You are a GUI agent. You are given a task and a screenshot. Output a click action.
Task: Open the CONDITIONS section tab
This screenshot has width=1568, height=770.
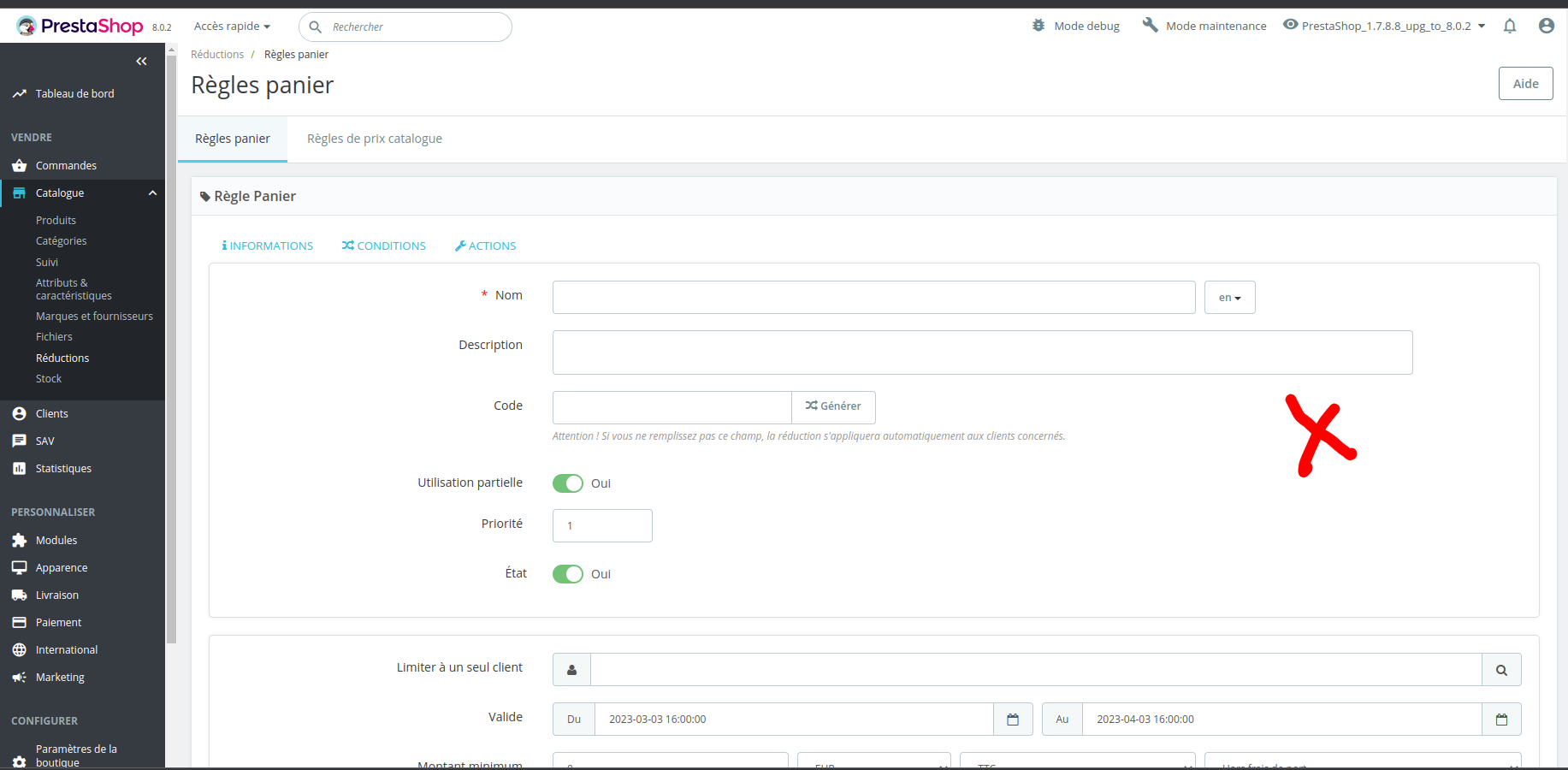point(383,246)
